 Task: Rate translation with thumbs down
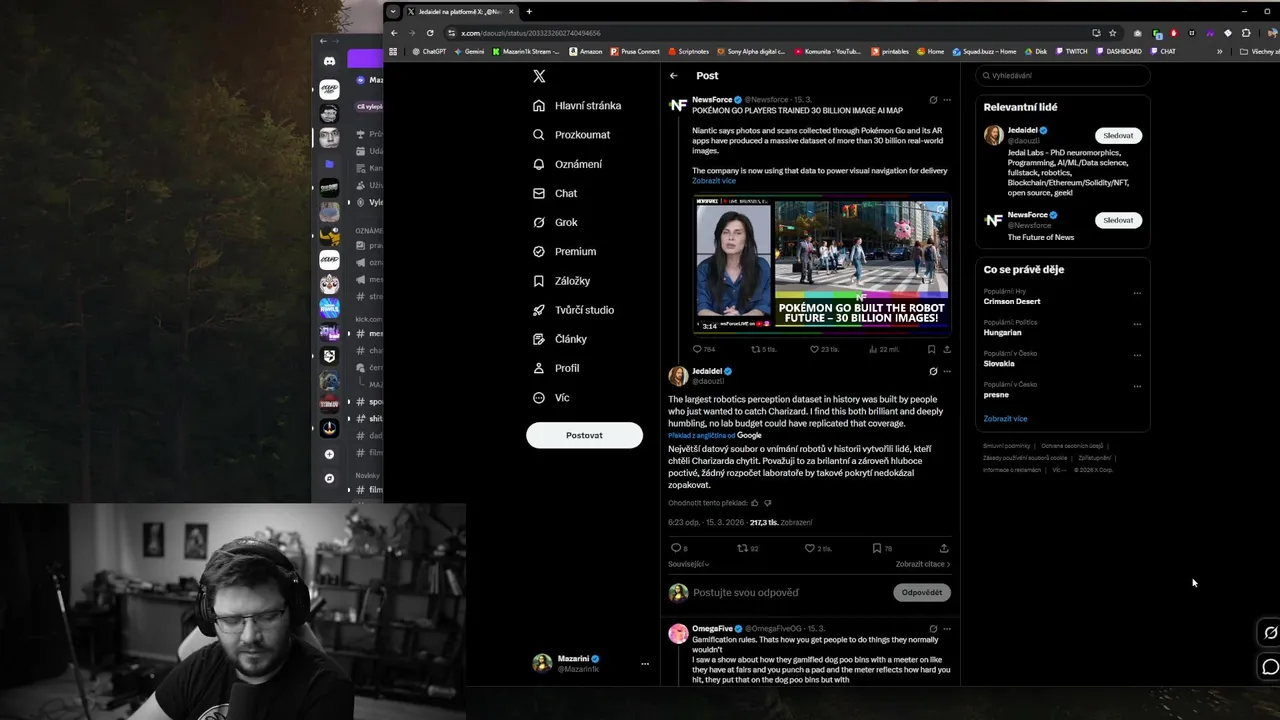[768, 503]
